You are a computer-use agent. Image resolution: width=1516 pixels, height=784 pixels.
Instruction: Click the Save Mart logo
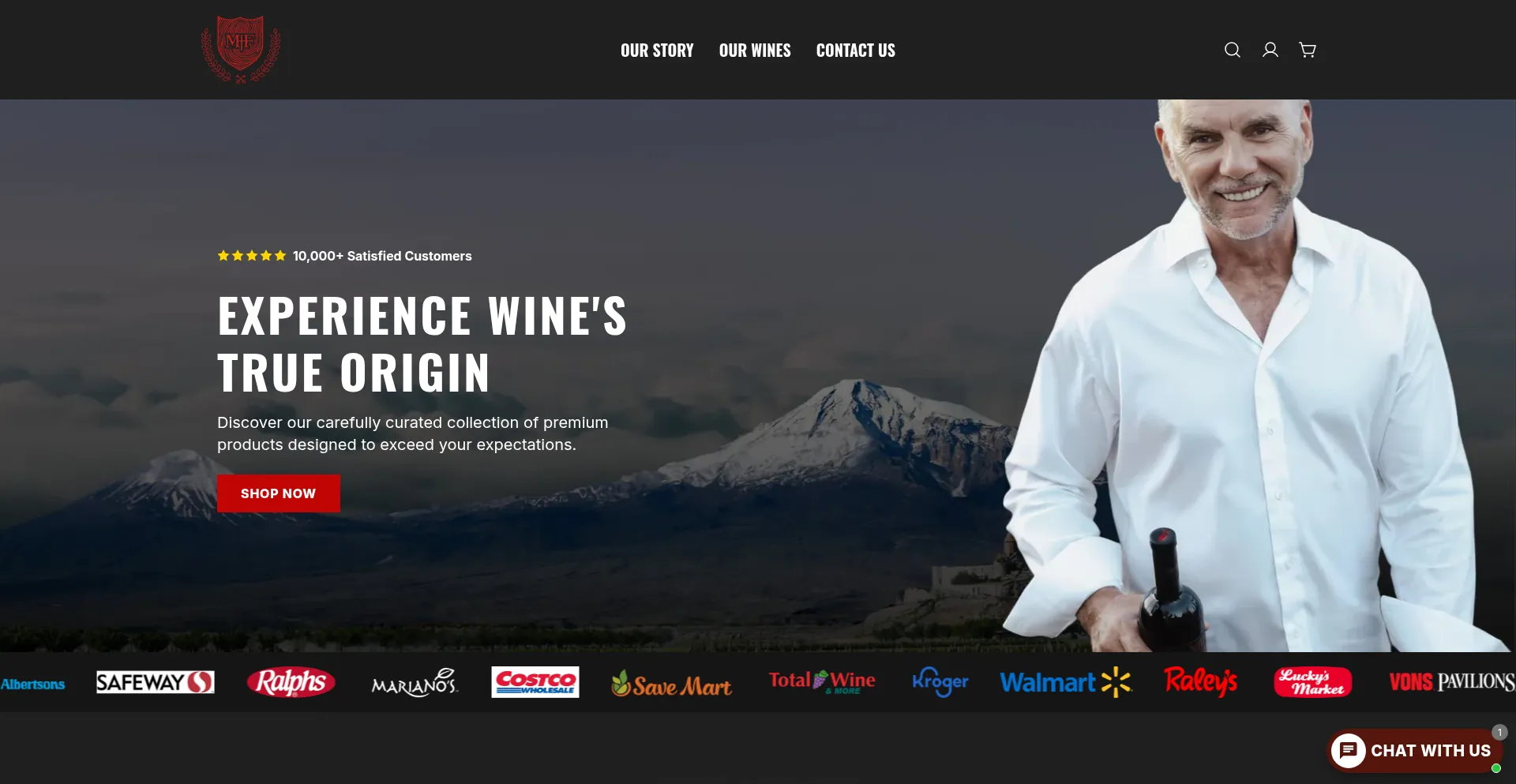click(x=672, y=684)
